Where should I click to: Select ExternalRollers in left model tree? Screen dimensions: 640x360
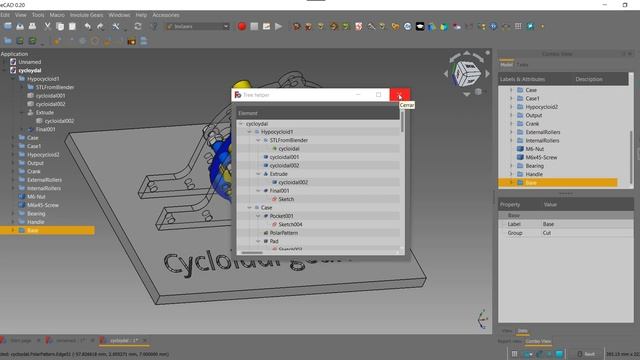point(44,180)
